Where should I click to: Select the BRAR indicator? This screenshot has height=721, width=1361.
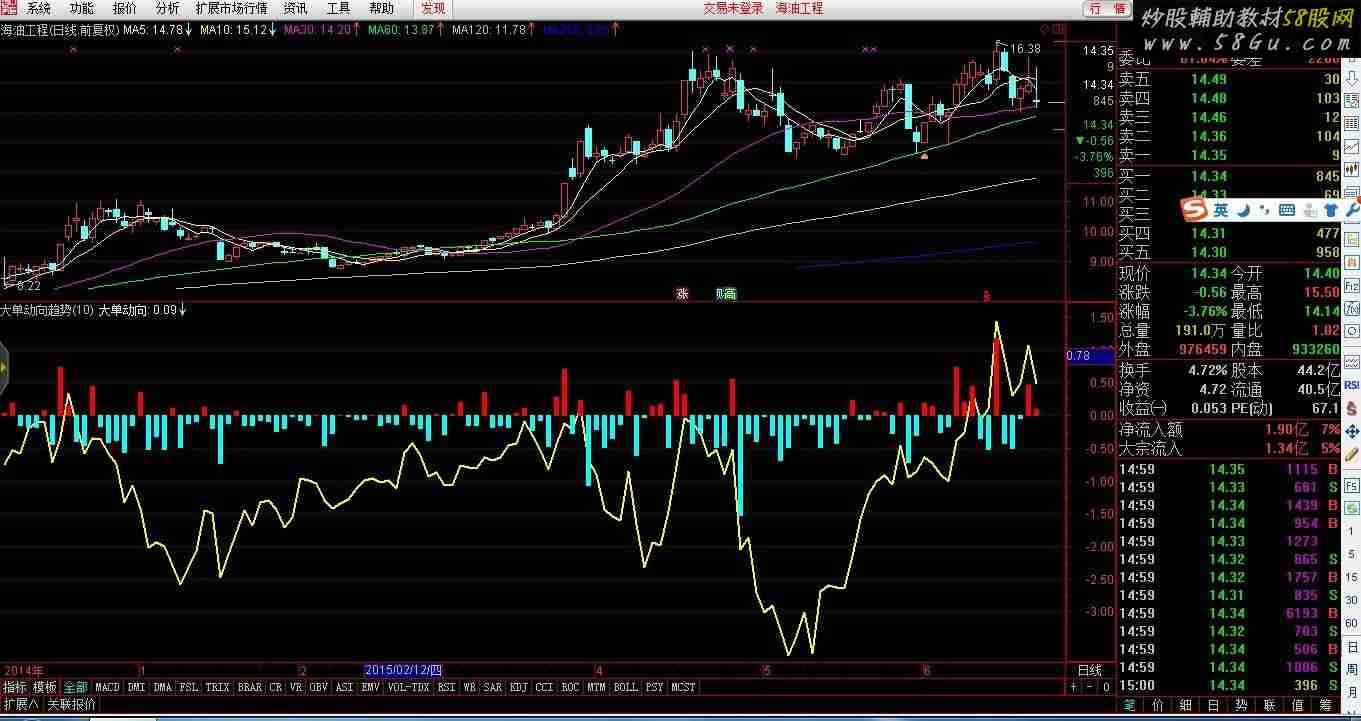point(250,687)
